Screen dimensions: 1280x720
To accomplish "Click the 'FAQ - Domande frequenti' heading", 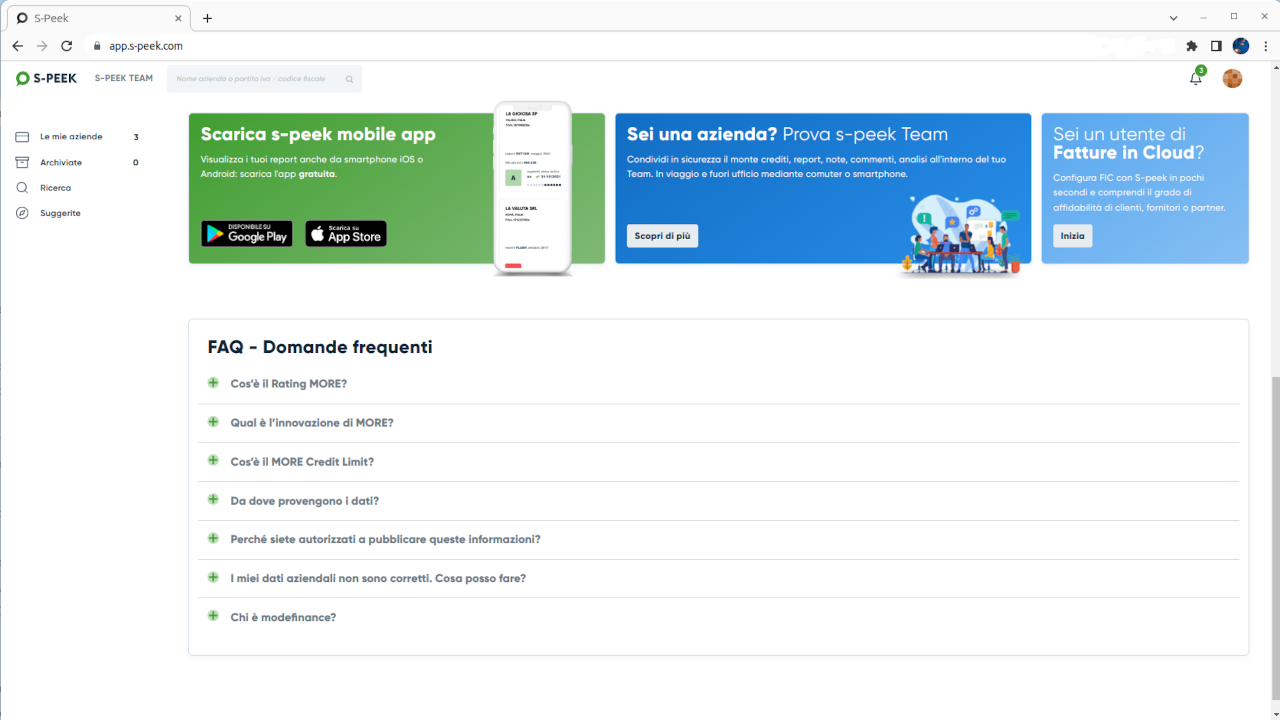I will (320, 348).
